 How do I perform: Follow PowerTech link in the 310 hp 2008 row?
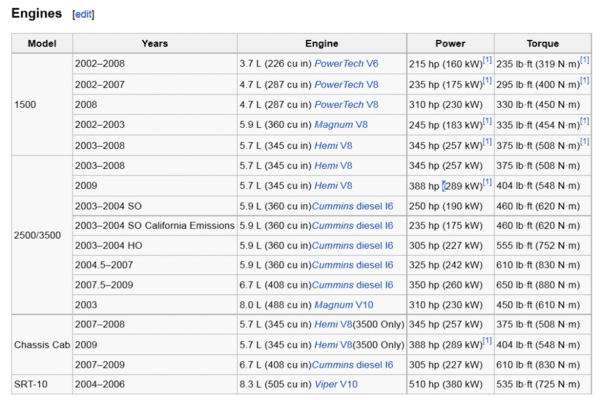point(339,104)
